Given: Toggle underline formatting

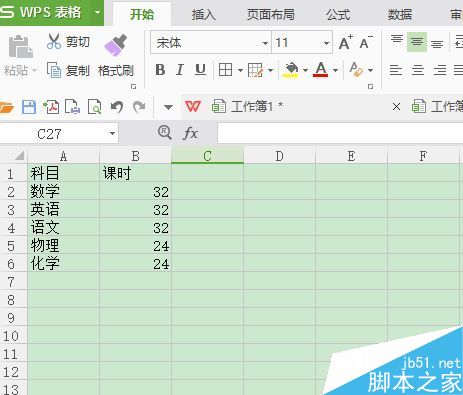Looking at the screenshot, I should pos(200,70).
